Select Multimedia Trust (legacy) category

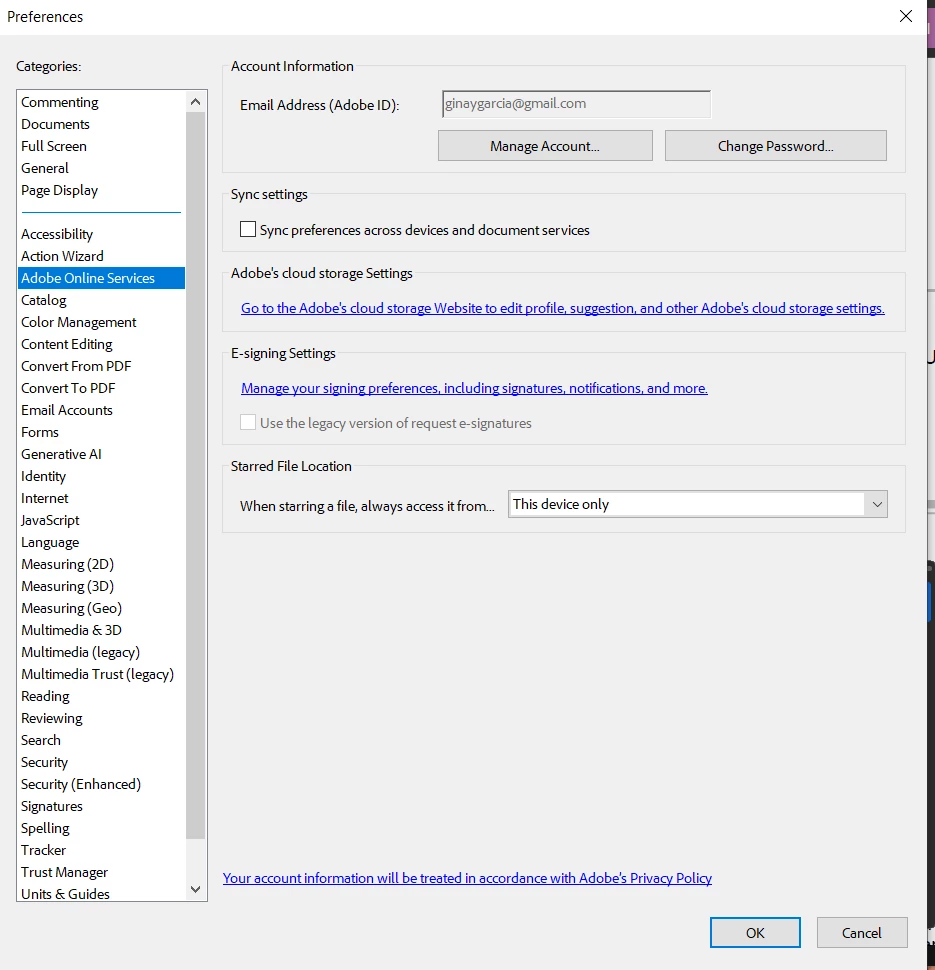tap(101, 674)
